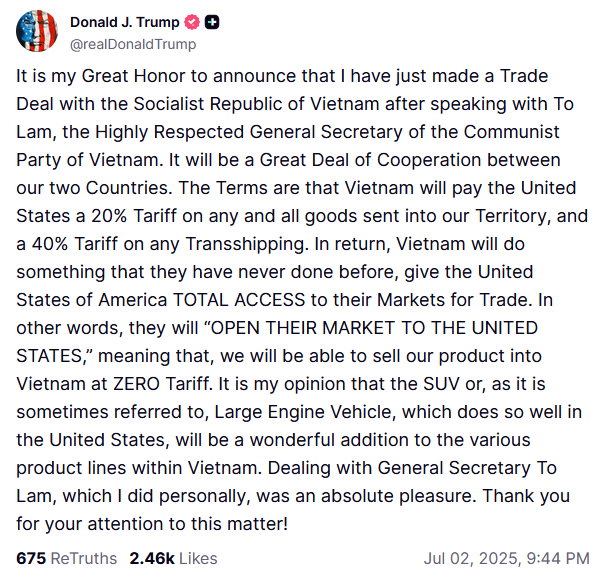Click the 20% Tariff text
Image resolution: width=597 pixels, height=582 pixels.
(x=134, y=216)
